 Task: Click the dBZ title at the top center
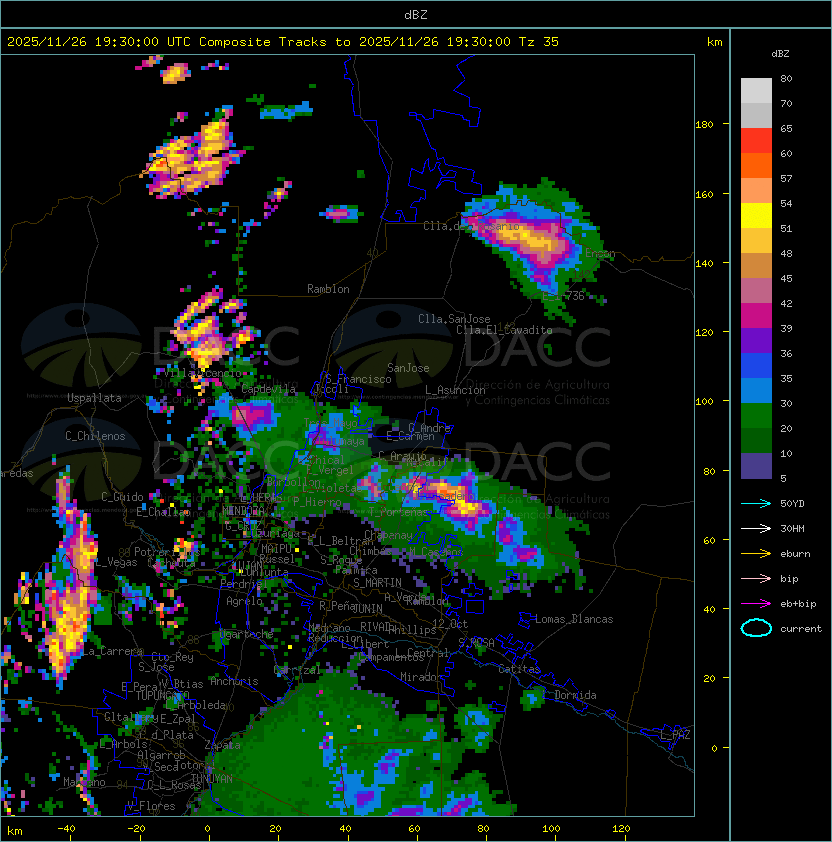pos(416,15)
